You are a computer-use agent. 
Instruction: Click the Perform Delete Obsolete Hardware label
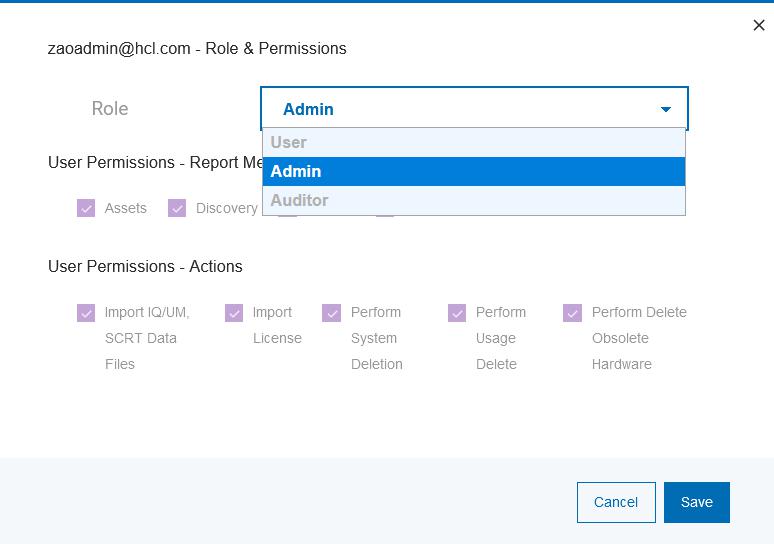coord(638,338)
